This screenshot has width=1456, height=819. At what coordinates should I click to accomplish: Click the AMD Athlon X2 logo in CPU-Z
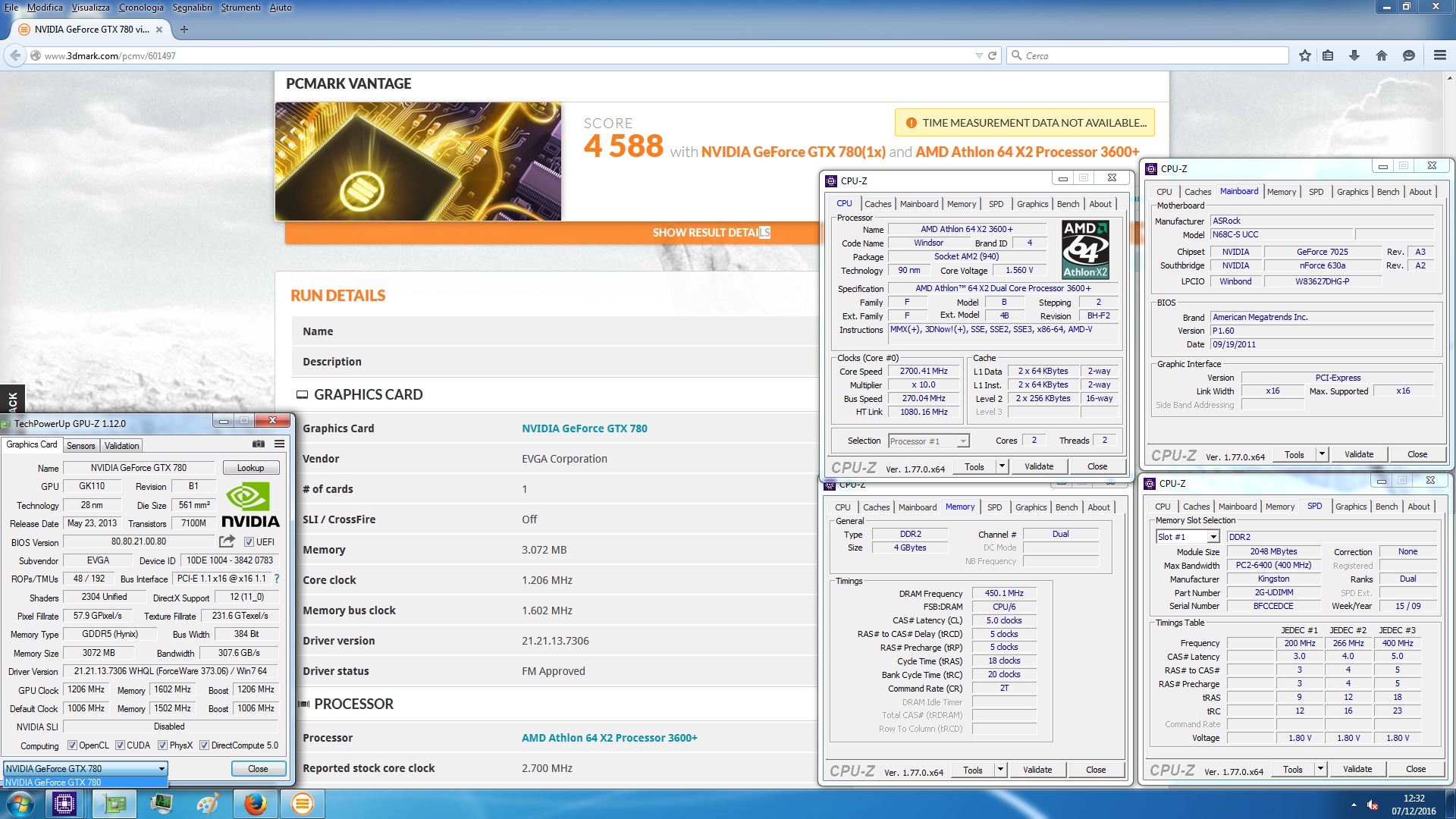(1085, 249)
